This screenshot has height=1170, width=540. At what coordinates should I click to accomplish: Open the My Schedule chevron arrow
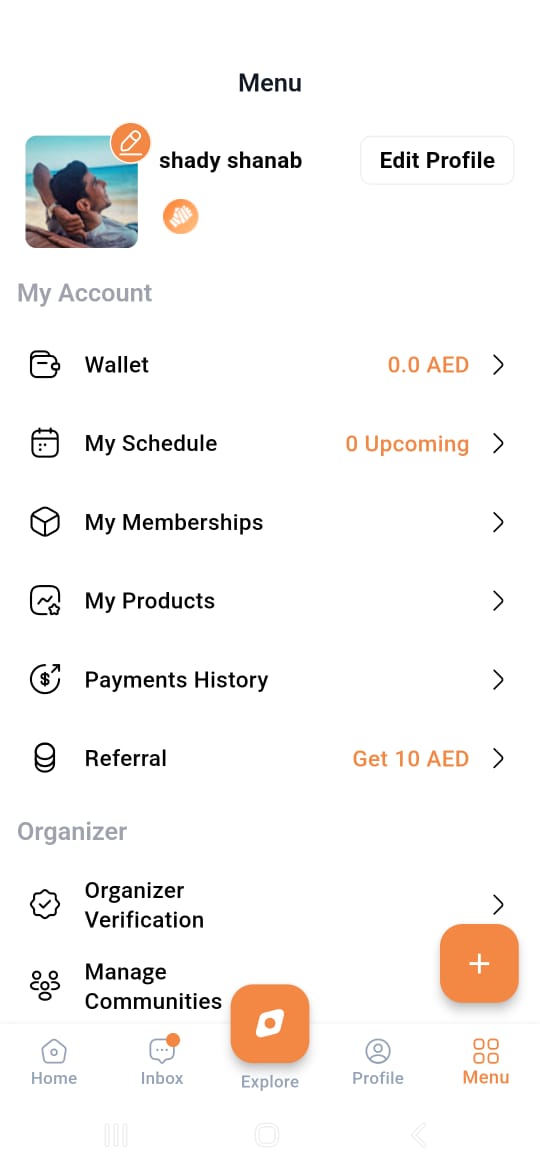point(498,443)
